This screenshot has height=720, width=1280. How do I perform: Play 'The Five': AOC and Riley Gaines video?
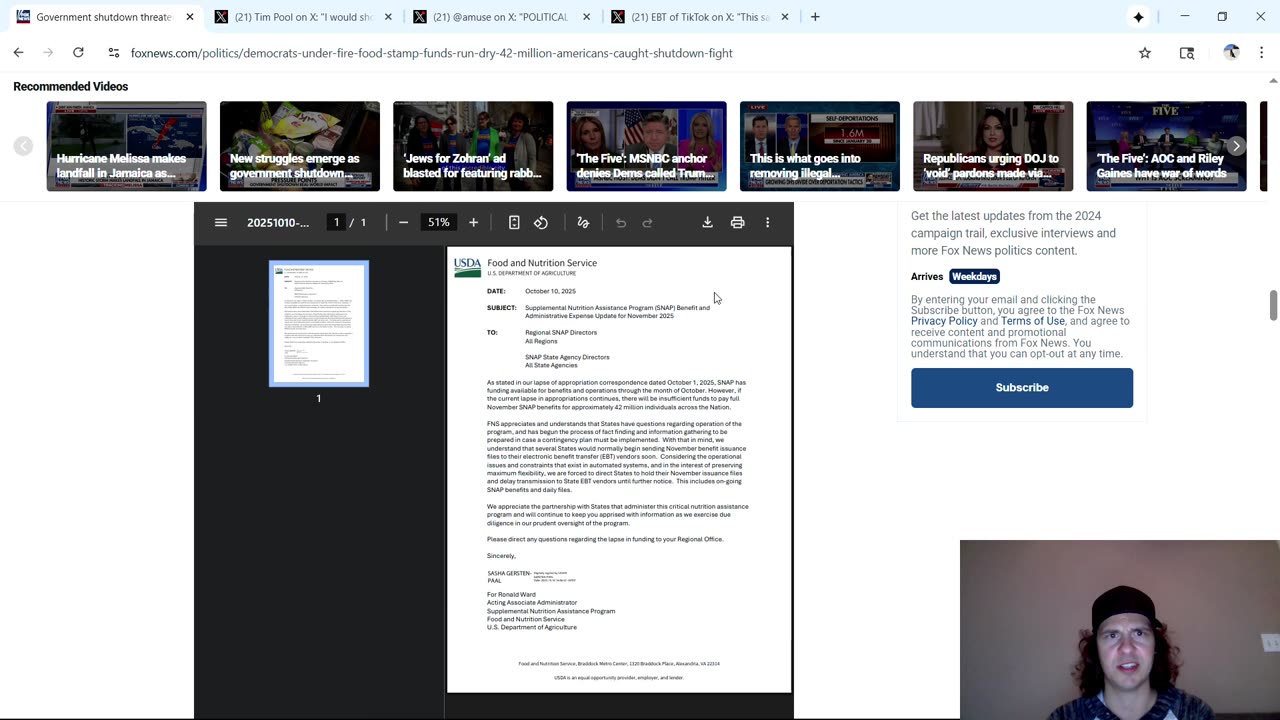tap(1167, 146)
